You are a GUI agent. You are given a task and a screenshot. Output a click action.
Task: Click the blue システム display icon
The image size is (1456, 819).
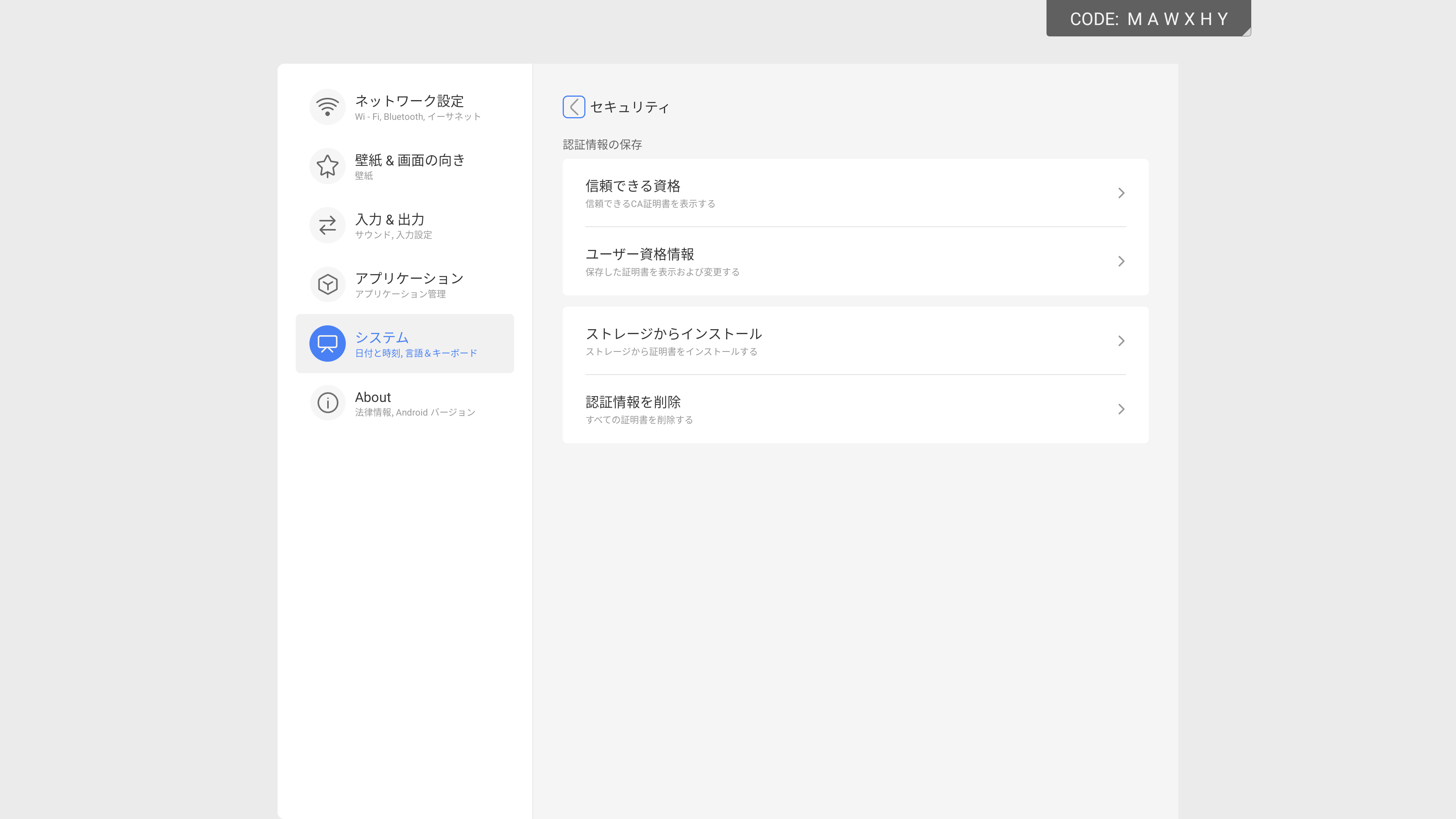tap(327, 344)
